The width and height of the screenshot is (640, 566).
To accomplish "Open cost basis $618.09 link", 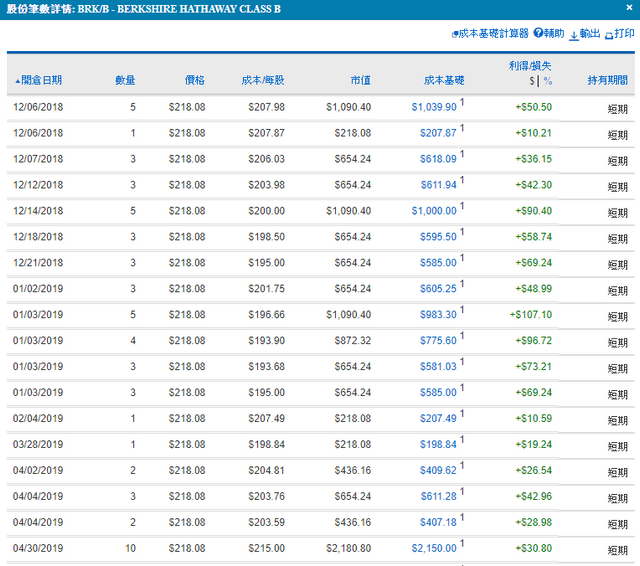I will coord(438,159).
